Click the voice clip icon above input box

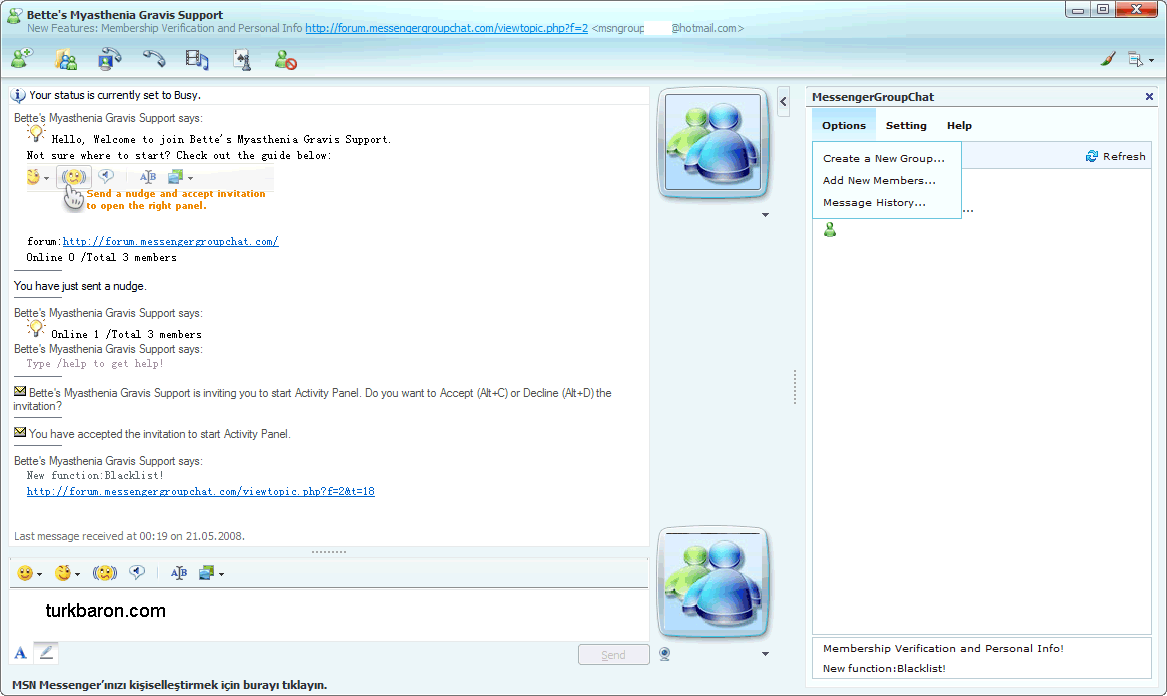click(137, 573)
